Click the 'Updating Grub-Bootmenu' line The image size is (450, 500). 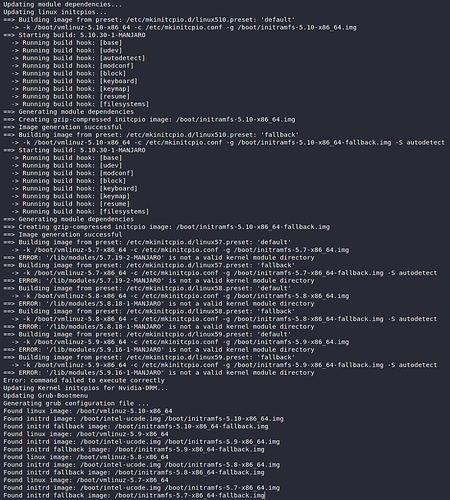click(x=46, y=395)
